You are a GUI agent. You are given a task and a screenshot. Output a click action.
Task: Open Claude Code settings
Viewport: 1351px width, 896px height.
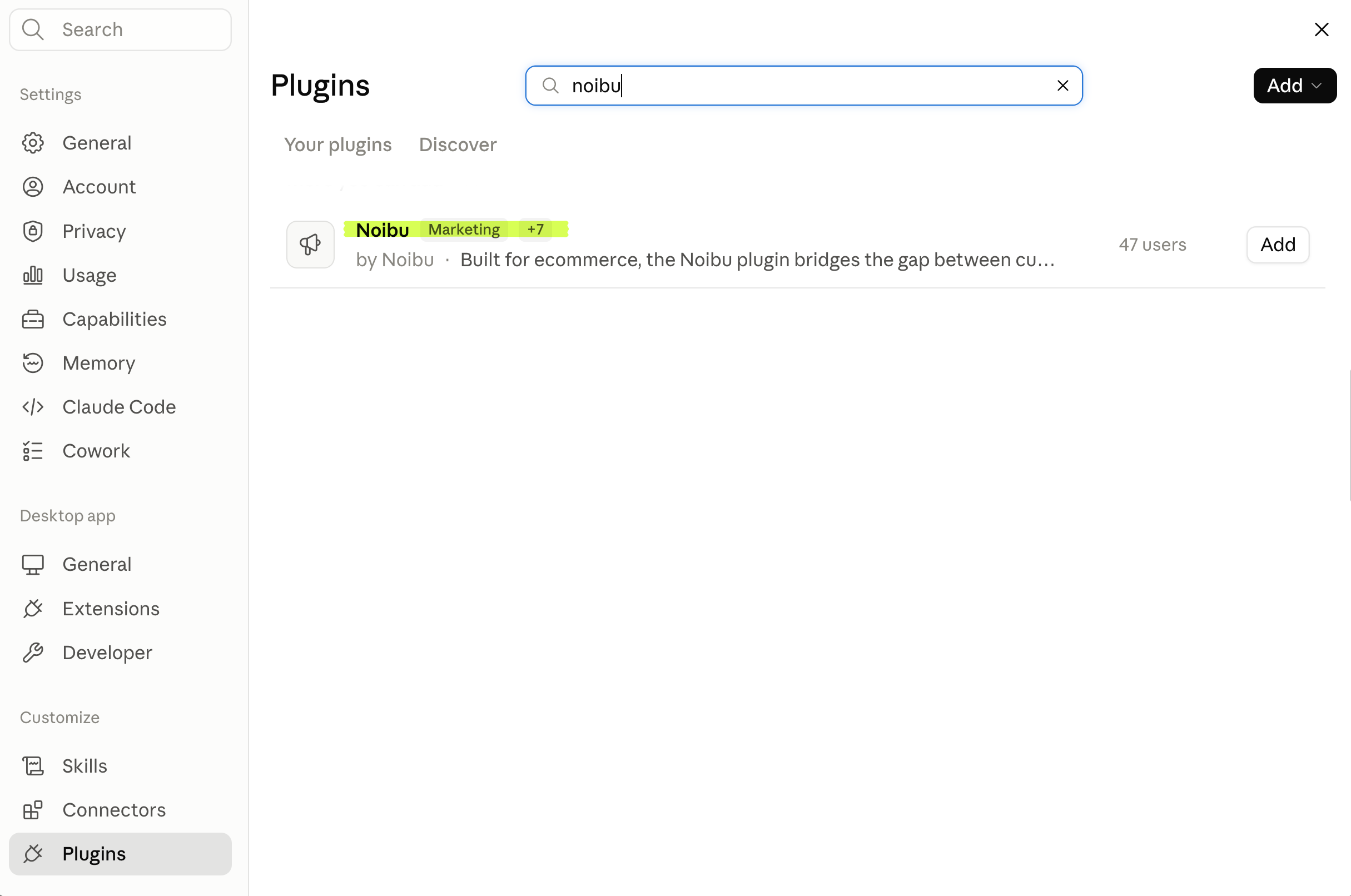[121, 407]
